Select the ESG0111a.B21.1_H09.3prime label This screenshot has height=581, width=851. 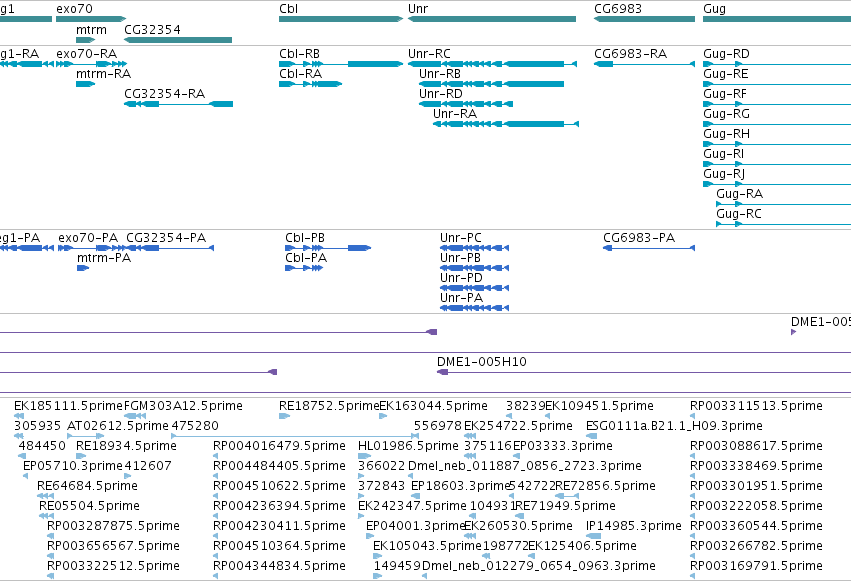click(x=674, y=426)
